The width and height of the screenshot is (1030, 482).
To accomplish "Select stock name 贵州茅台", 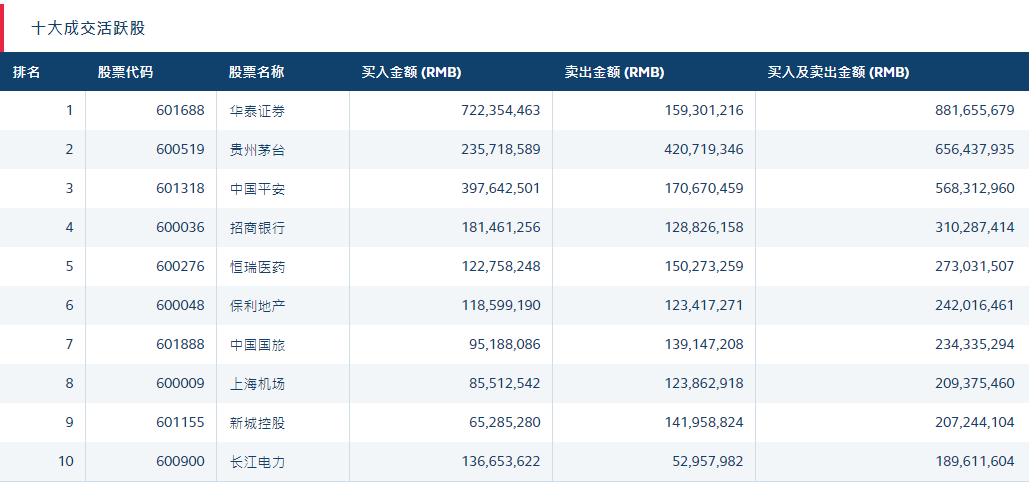I will 257,150.
